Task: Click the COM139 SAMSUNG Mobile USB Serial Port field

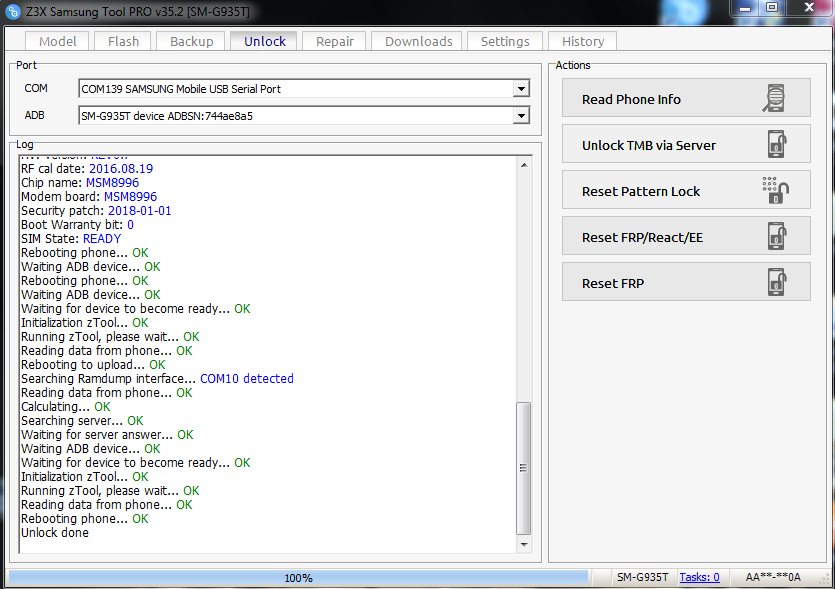Action: coord(304,88)
